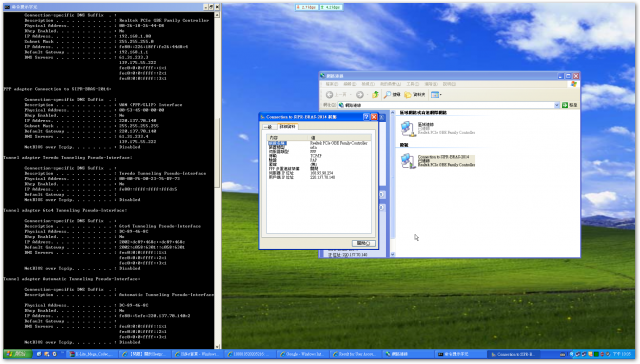Image resolution: width=640 pixels, height=364 pixels.
Task: Click the Forward arrow in Network Connections toolbar
Action: click(360, 95)
